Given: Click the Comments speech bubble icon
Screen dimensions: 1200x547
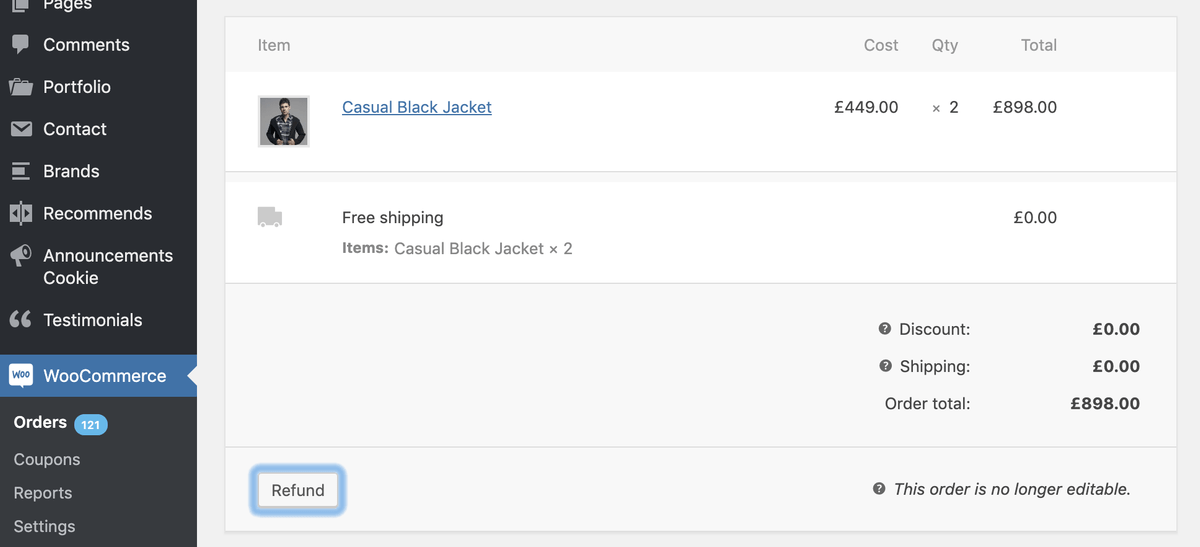Looking at the screenshot, I should tap(20, 45).
